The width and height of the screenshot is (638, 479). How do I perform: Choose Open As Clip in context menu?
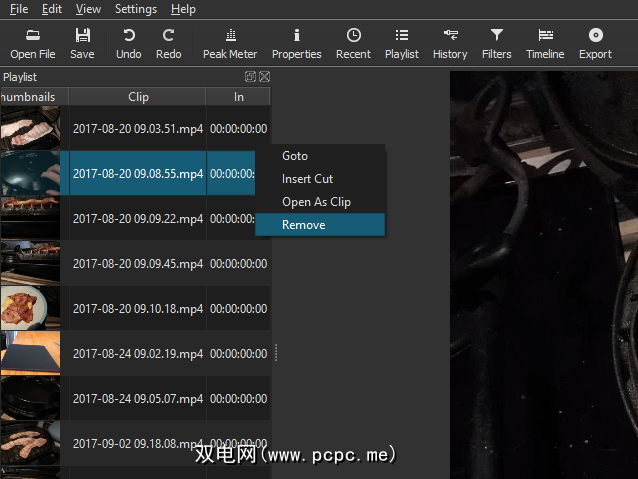[x=320, y=202]
